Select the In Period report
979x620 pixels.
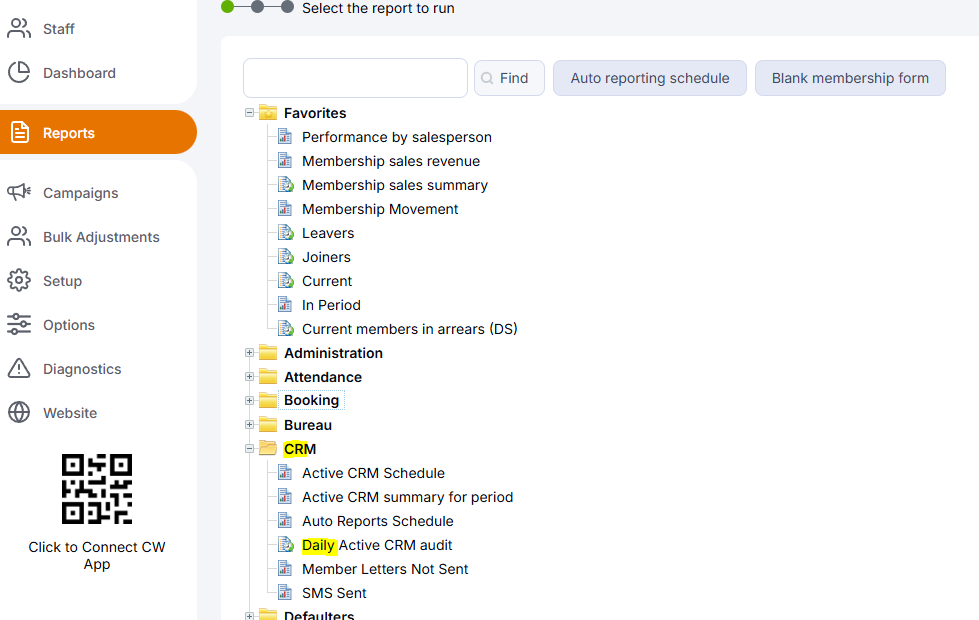tap(331, 305)
